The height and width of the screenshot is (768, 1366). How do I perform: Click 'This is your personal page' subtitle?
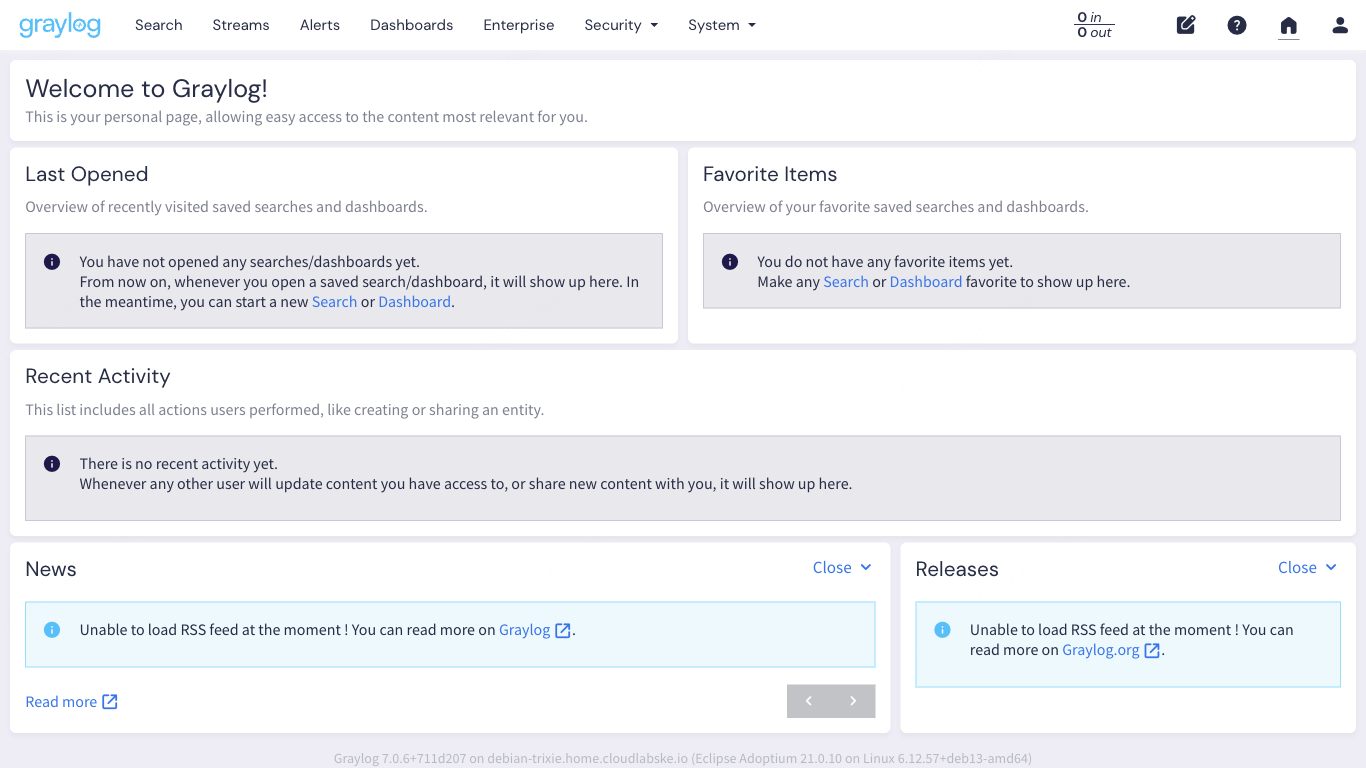306,117
